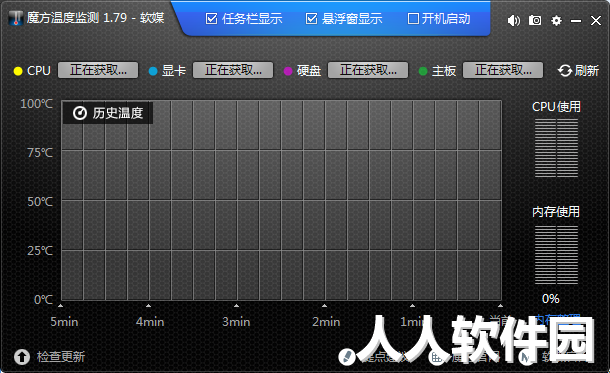This screenshot has width=610, height=373.
Task: Click the 0% memory usage value
Action: click(551, 299)
